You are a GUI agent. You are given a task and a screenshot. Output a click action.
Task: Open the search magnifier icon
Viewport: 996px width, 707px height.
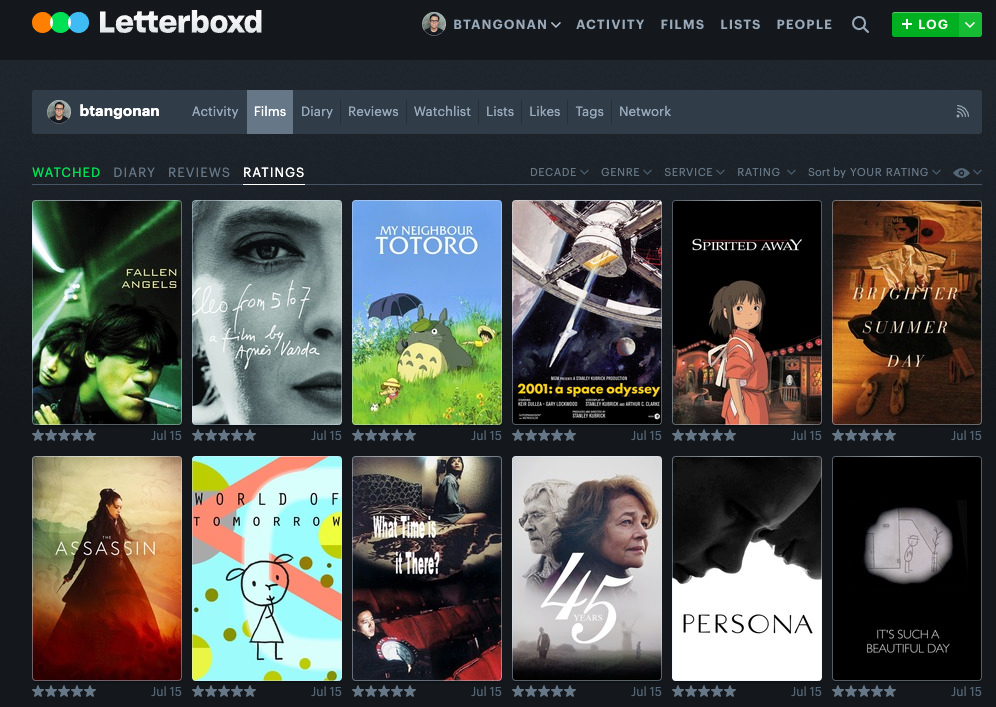pyautogui.click(x=860, y=25)
